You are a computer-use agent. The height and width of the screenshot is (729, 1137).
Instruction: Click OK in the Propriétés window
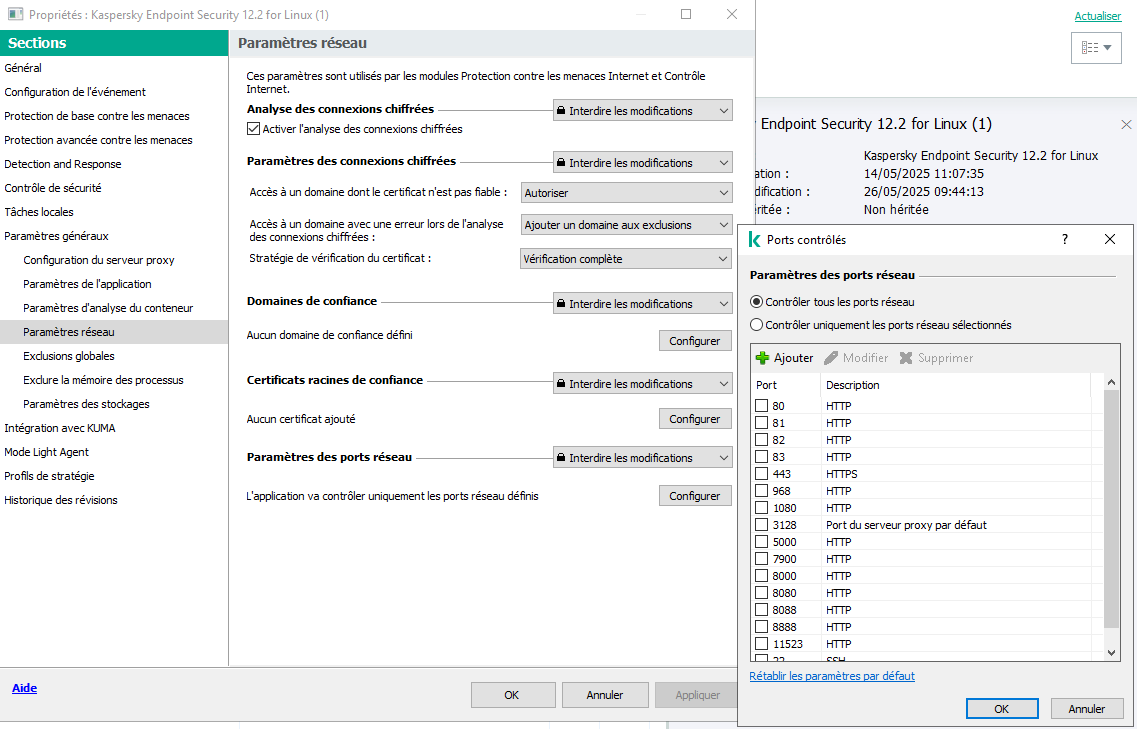(512, 695)
